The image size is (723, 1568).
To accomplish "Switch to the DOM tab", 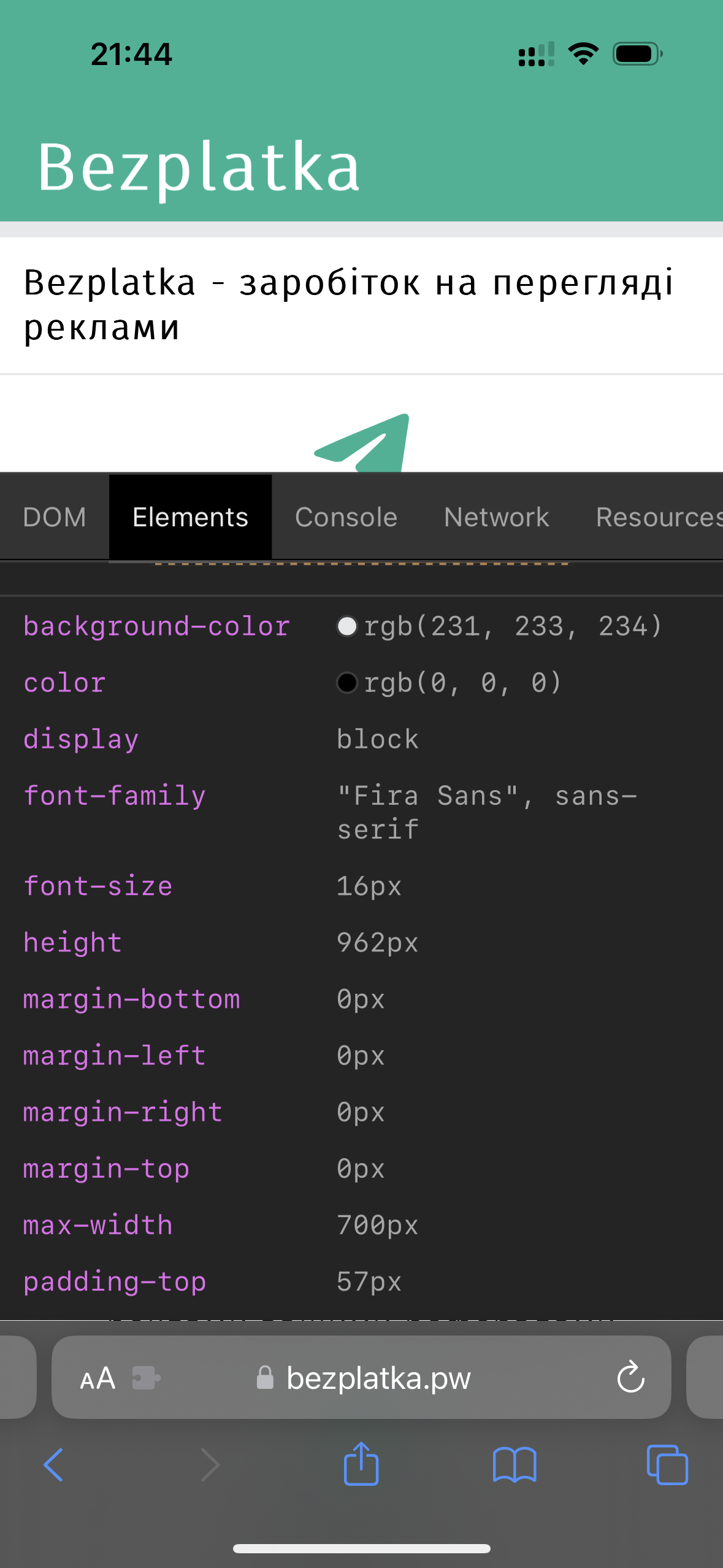I will [55, 517].
